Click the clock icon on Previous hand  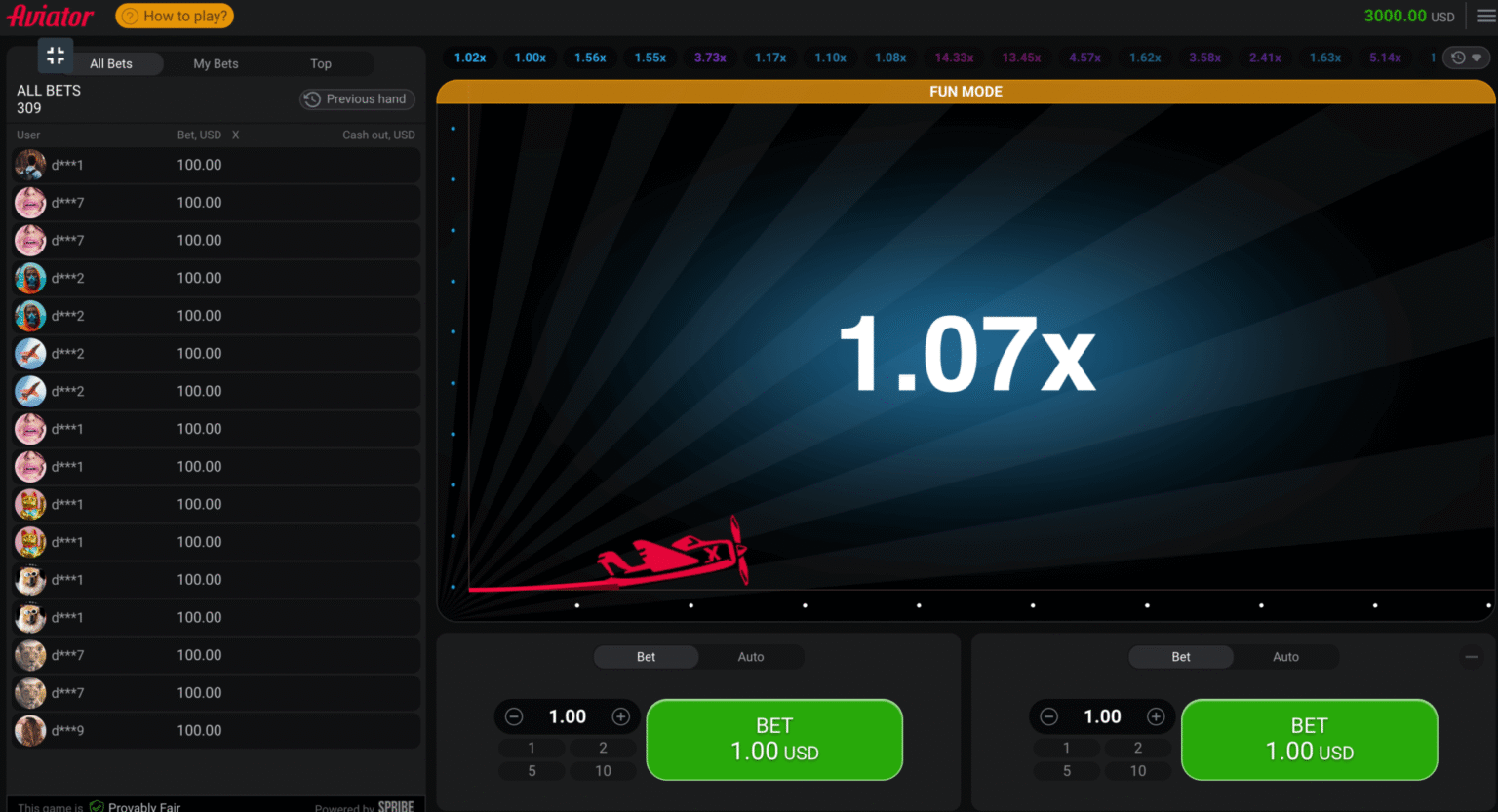(x=312, y=98)
